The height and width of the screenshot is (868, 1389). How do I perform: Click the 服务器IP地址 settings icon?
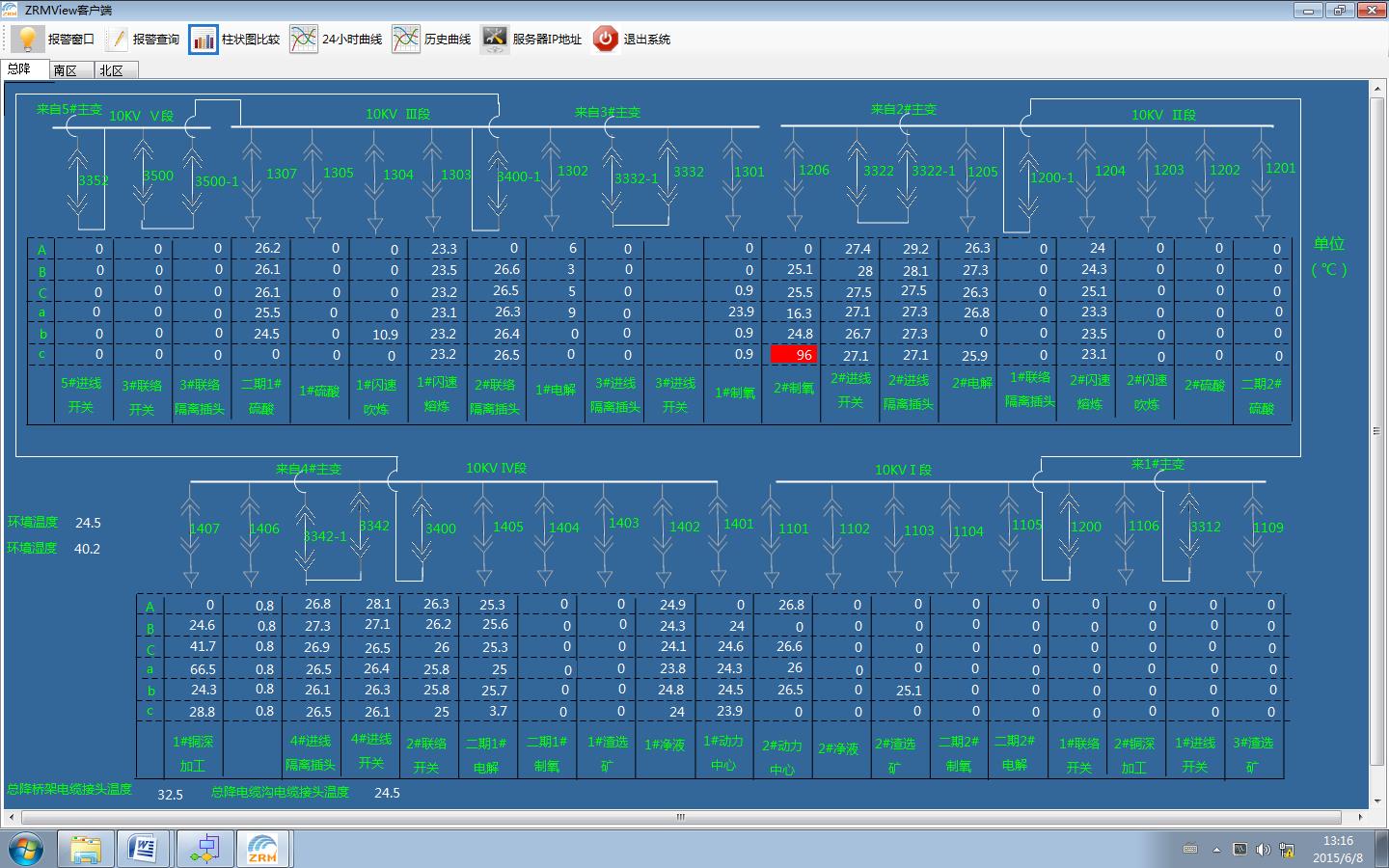[494, 39]
